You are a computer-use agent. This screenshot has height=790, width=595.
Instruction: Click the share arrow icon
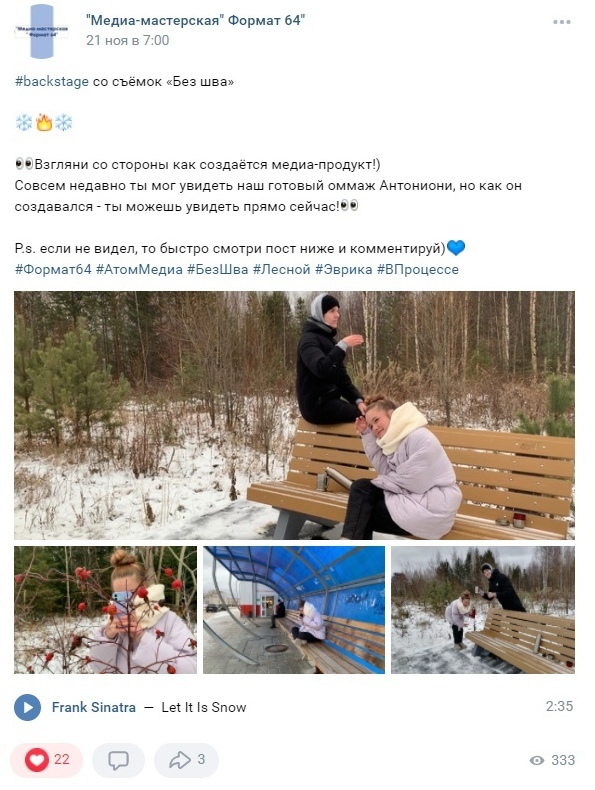179,760
